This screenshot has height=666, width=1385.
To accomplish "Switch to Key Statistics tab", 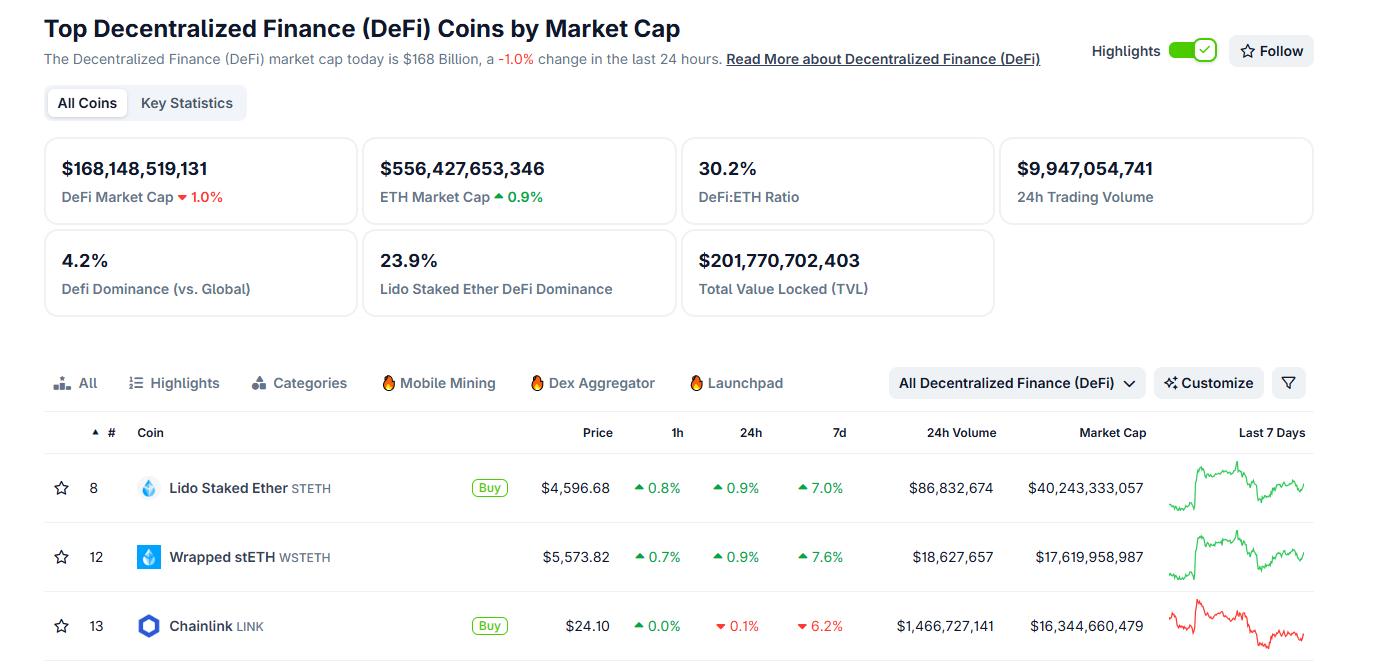I will 187,103.
